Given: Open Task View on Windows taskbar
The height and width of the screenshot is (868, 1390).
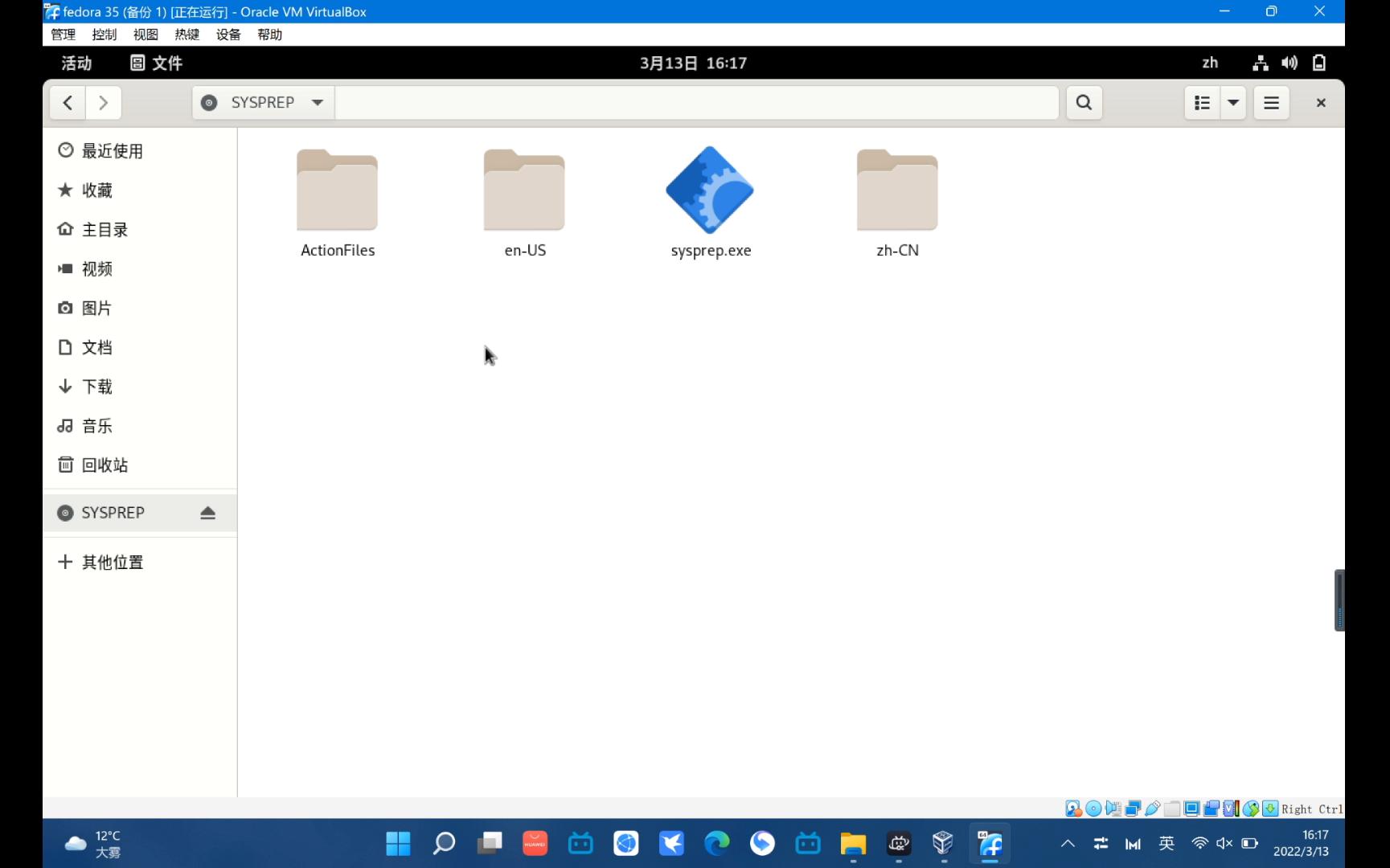Looking at the screenshot, I should pyautogui.click(x=490, y=843).
